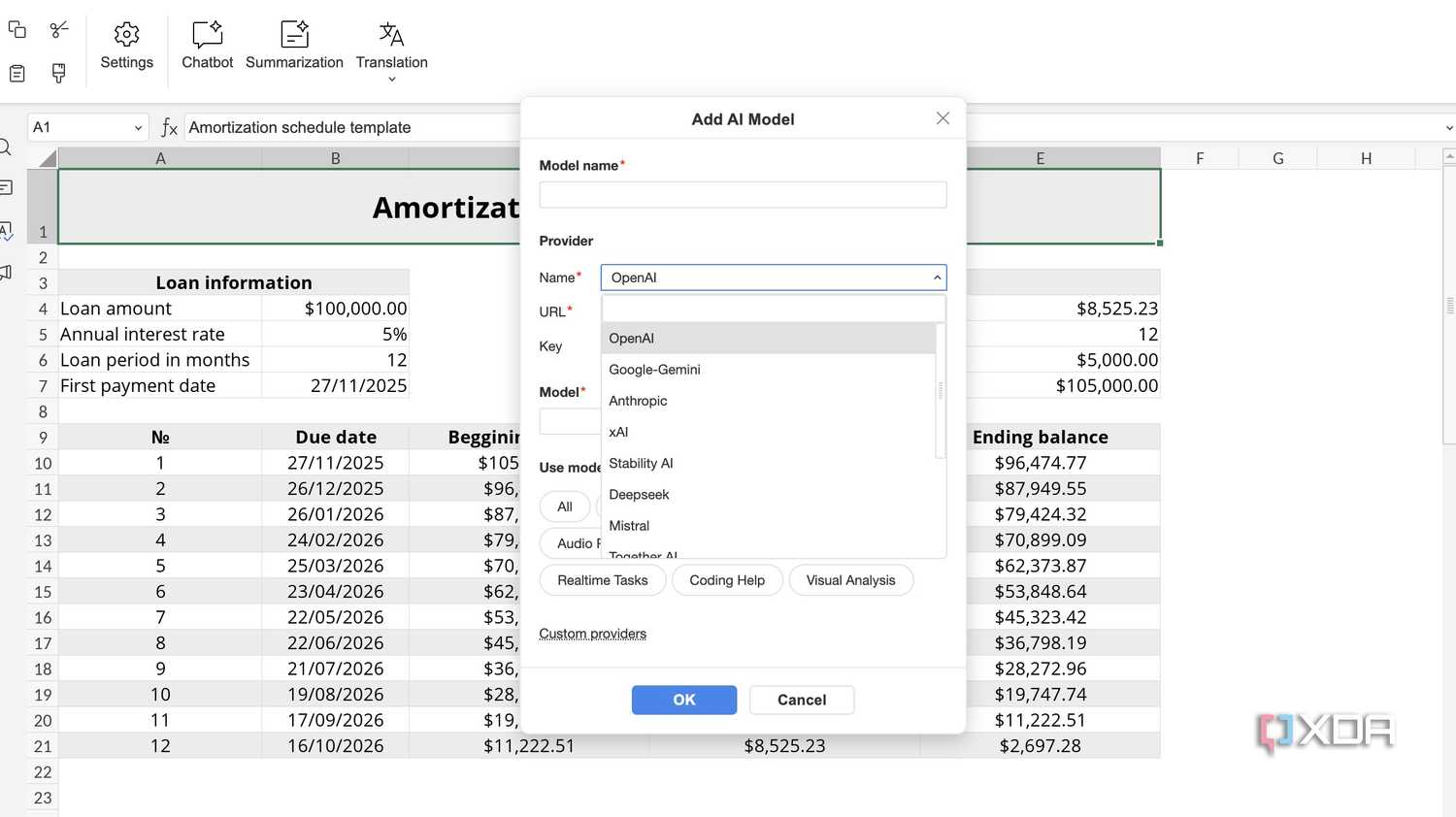Toggle the Realtime Tasks chip
This screenshot has width=1456, height=817.
603,580
